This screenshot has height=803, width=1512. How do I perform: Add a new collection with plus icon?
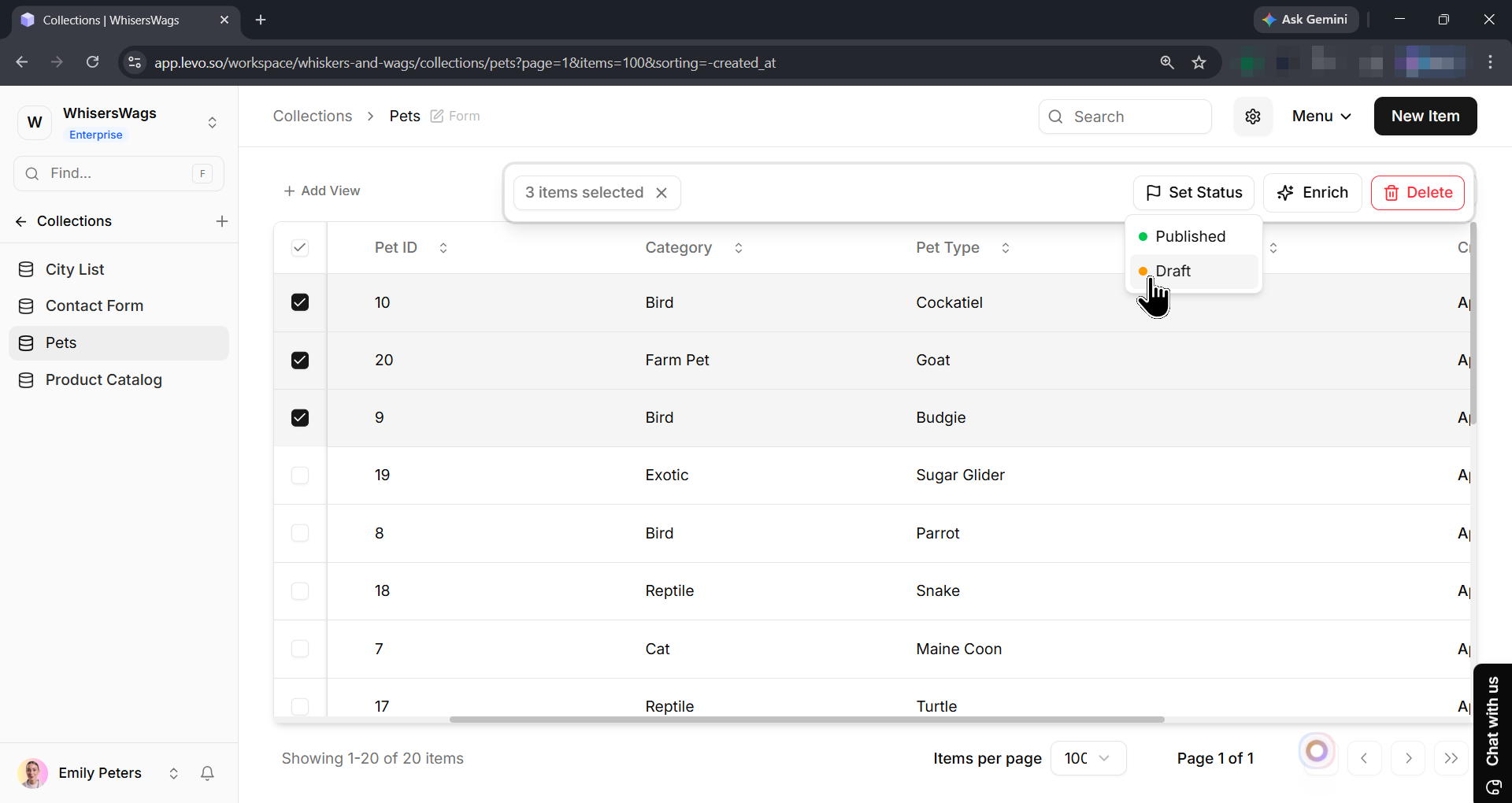click(222, 221)
